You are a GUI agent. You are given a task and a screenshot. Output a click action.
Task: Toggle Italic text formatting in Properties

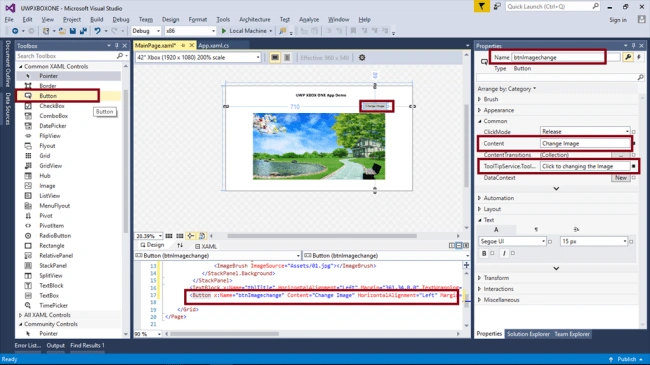tap(504, 253)
